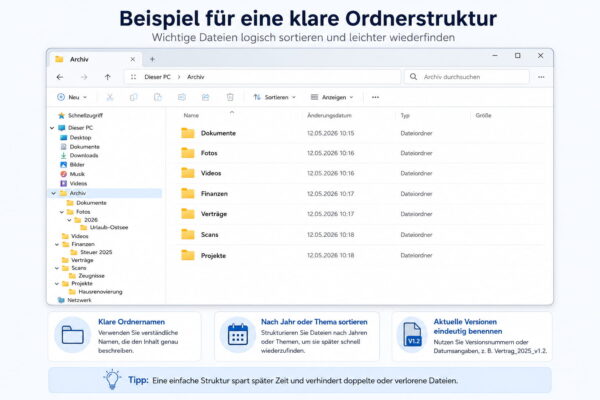This screenshot has height=400, width=600.
Task: Click the cut scissors icon
Action: click(110, 97)
